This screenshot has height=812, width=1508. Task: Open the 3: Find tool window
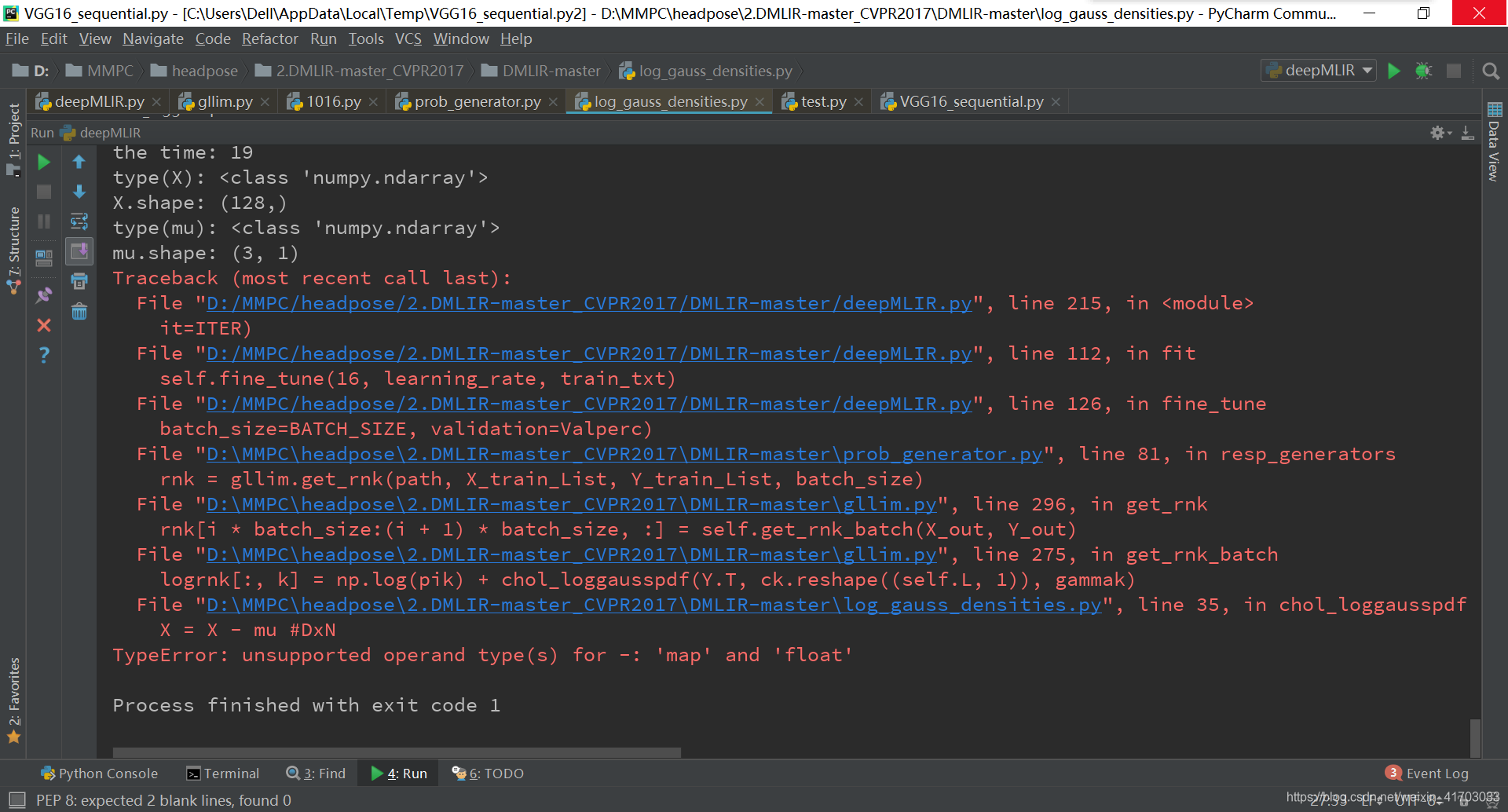pos(316,774)
